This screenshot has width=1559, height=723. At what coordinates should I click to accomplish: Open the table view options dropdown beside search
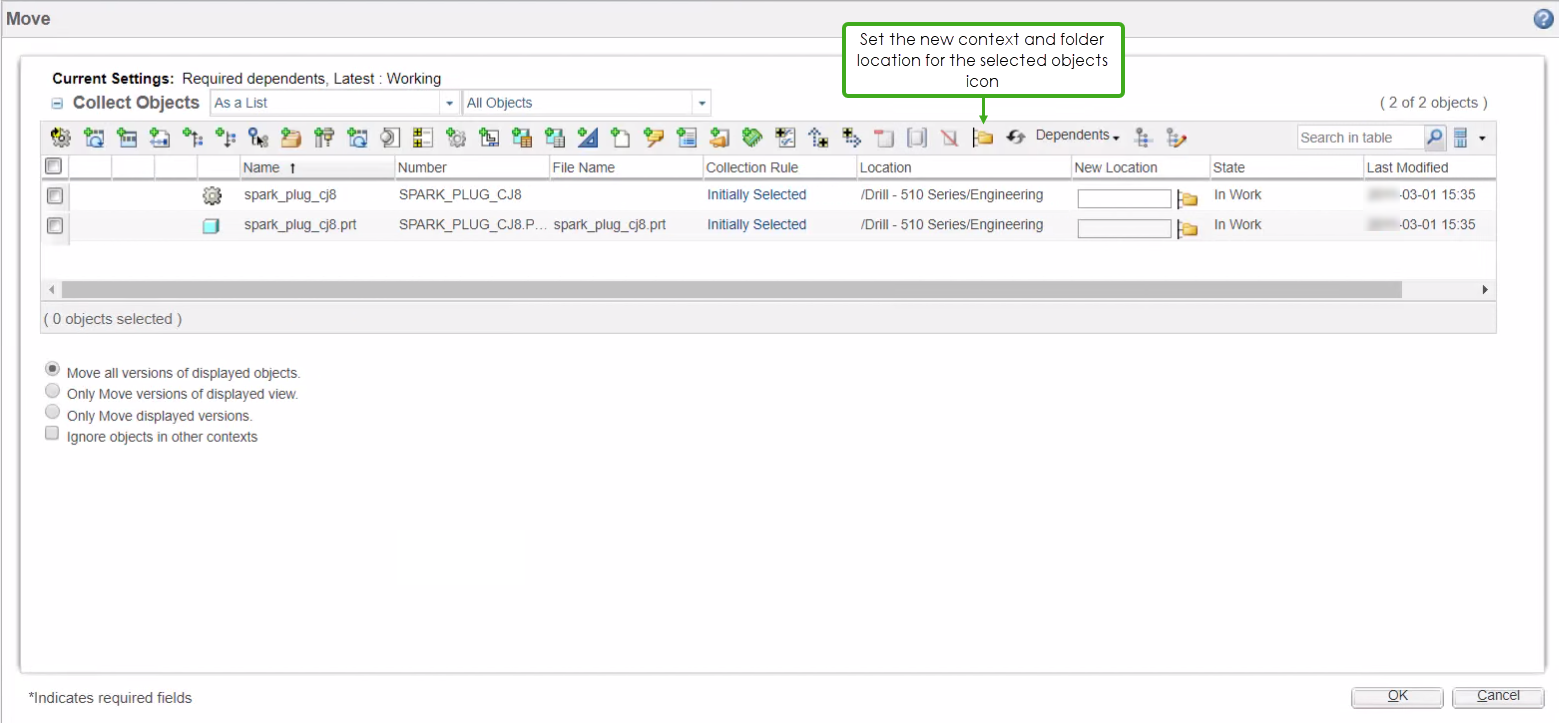click(1482, 137)
